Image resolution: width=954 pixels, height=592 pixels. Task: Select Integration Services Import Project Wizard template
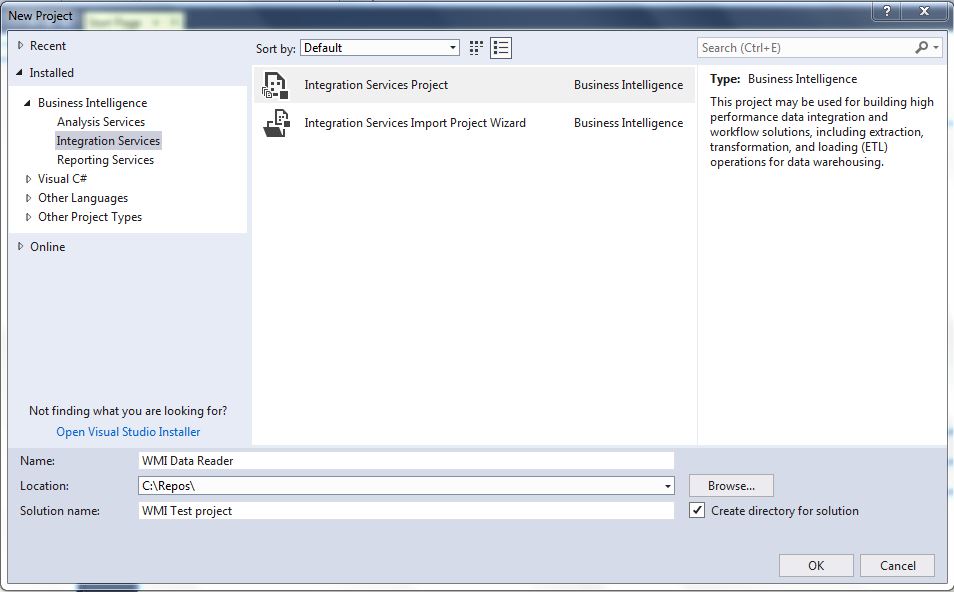click(x=415, y=123)
